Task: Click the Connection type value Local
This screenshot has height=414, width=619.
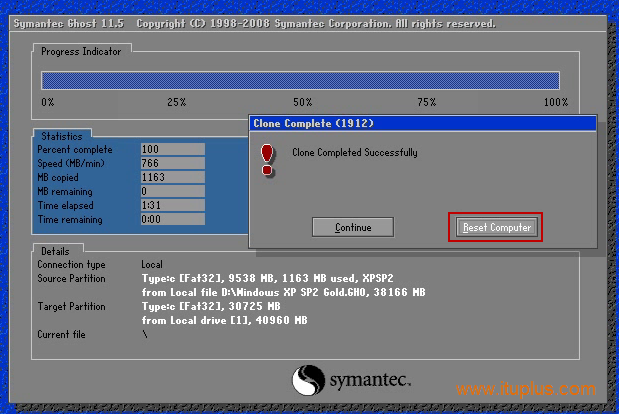Action: 152,264
